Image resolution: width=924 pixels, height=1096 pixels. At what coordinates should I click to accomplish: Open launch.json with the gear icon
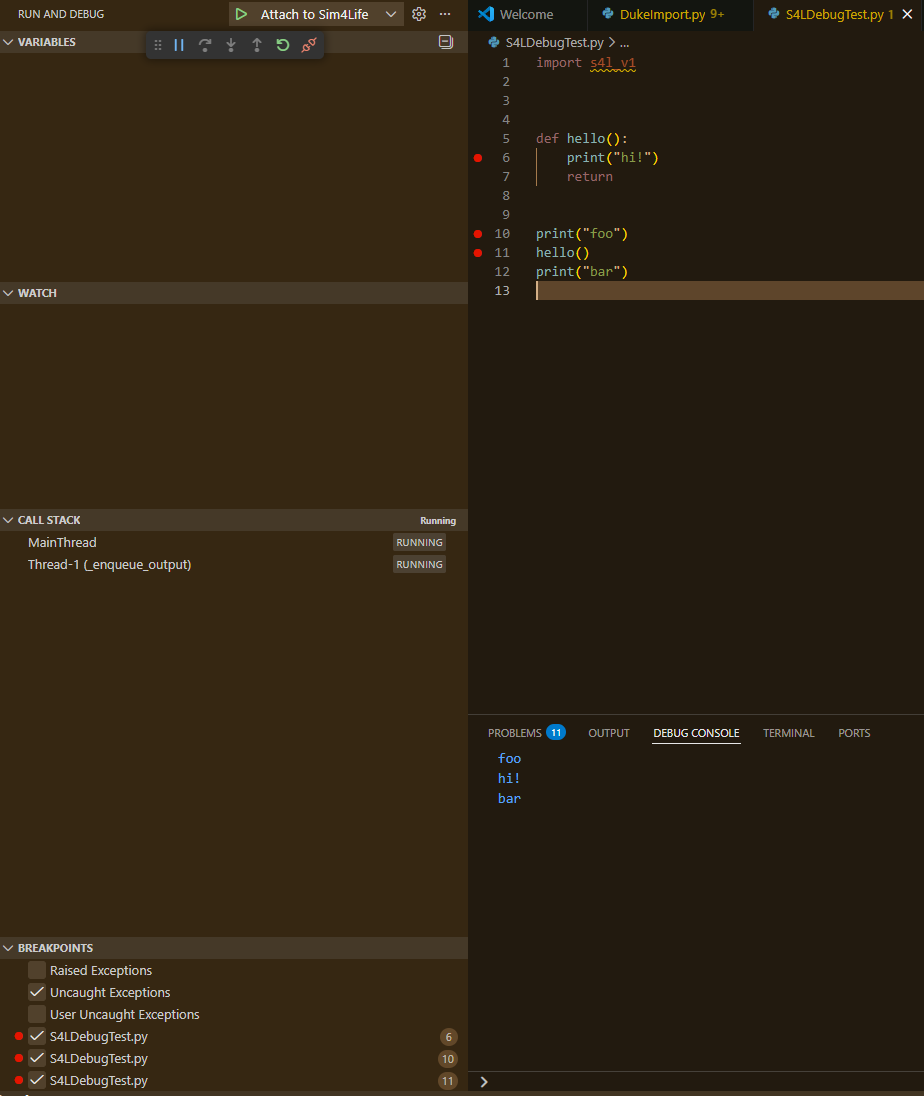419,14
